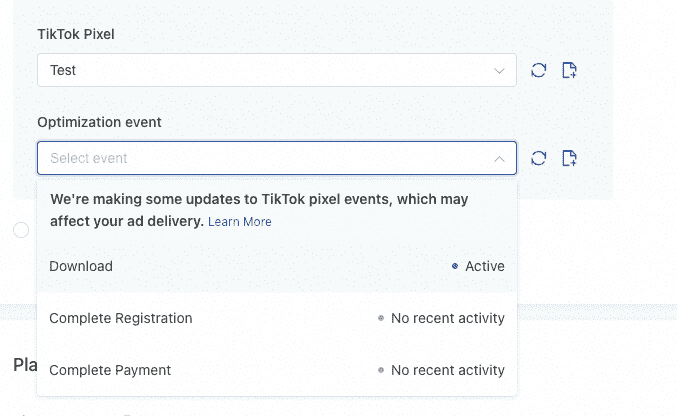
Task: Refresh the TikTok Pixel list
Action: (538, 70)
